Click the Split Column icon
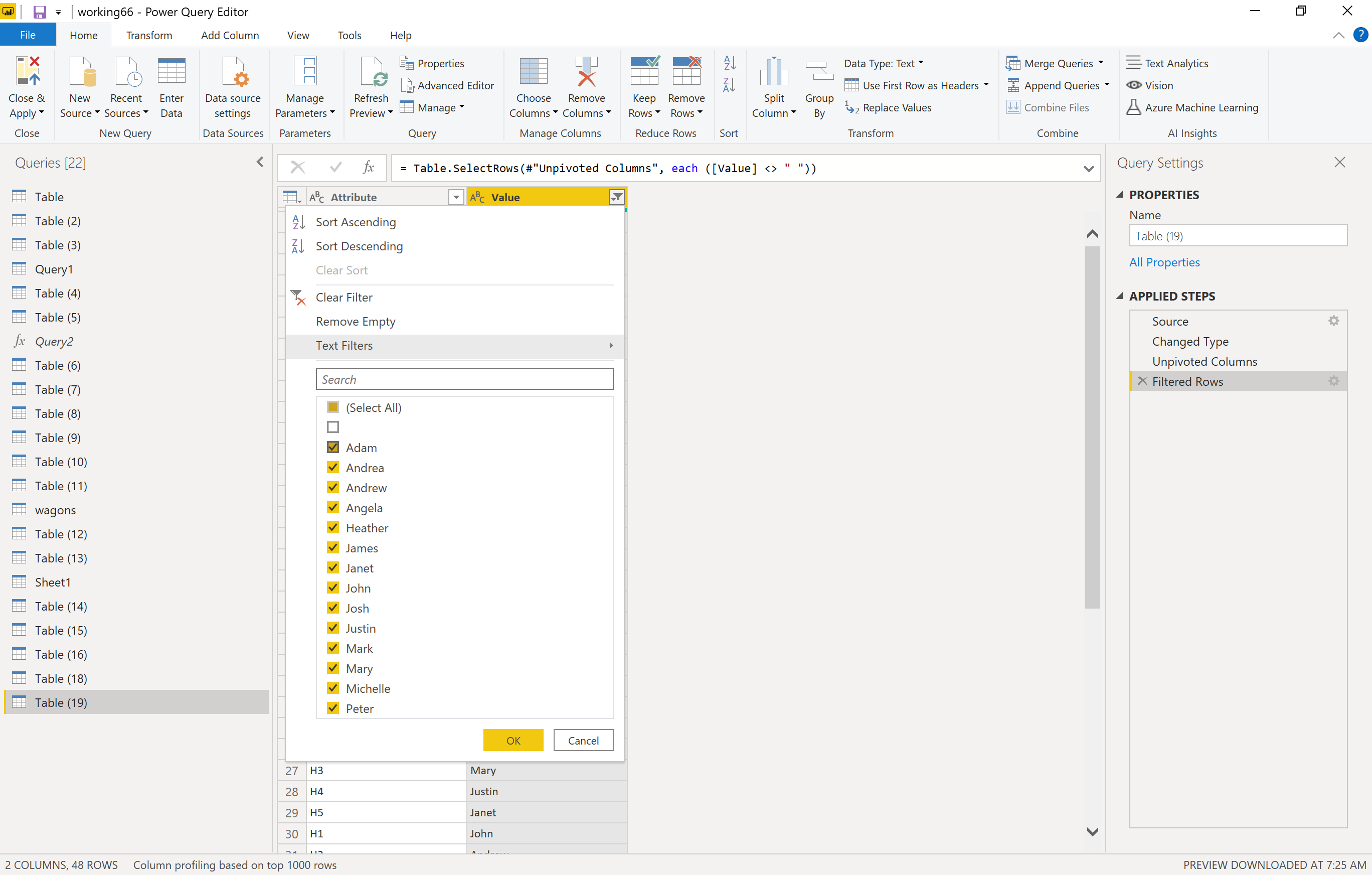 tap(774, 71)
